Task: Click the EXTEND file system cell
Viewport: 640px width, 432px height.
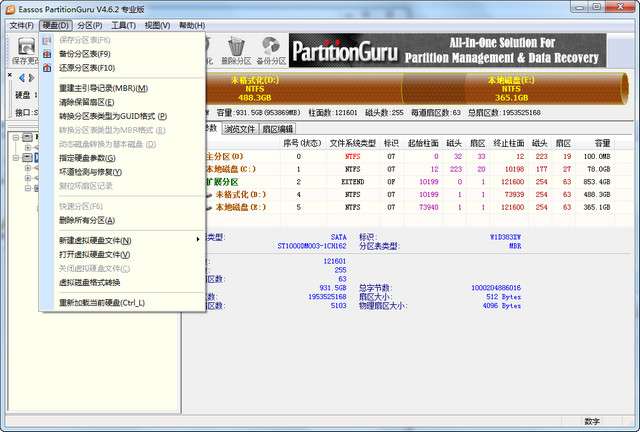Action: (x=353, y=182)
